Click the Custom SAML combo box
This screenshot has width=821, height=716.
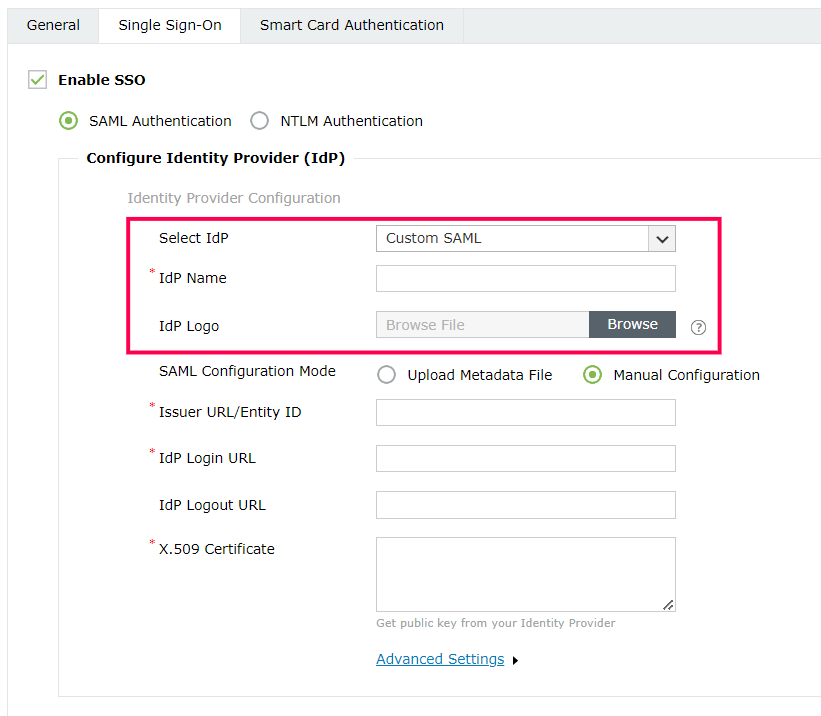tap(511, 238)
